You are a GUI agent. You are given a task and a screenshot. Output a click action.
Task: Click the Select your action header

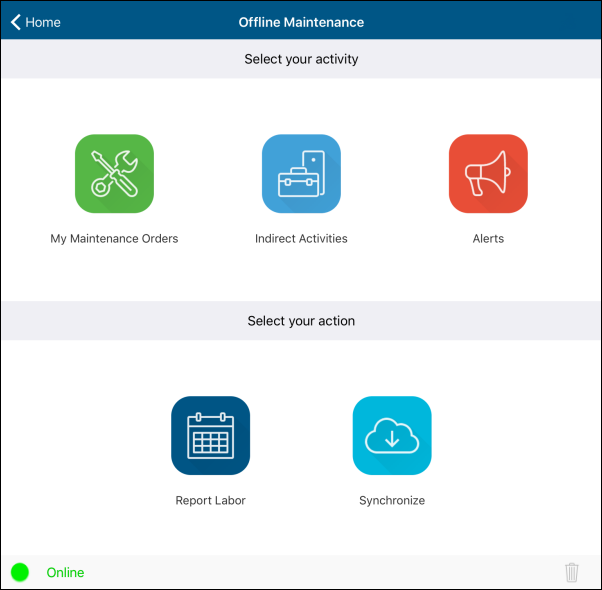301,321
